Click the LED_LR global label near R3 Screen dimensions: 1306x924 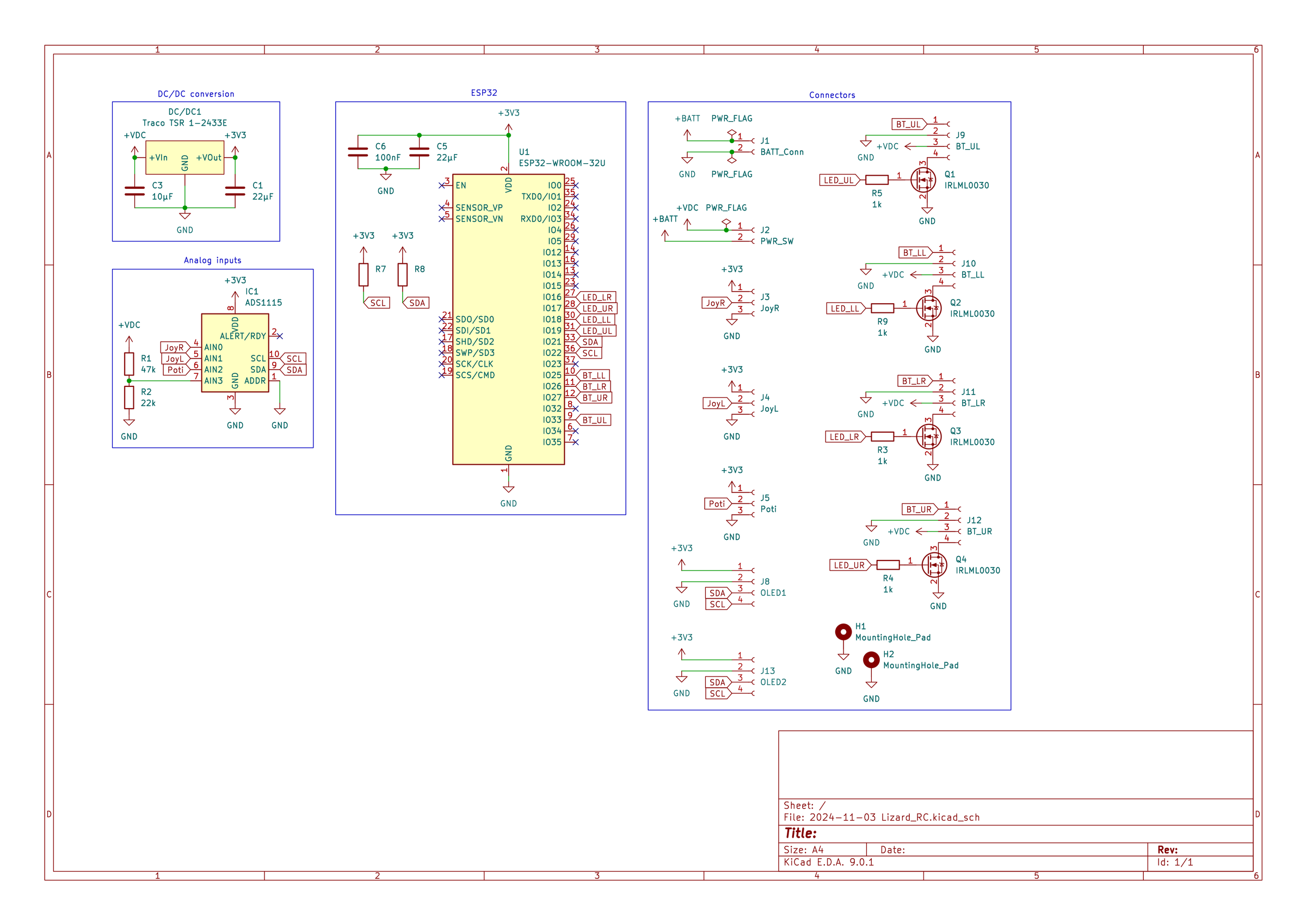[846, 436]
